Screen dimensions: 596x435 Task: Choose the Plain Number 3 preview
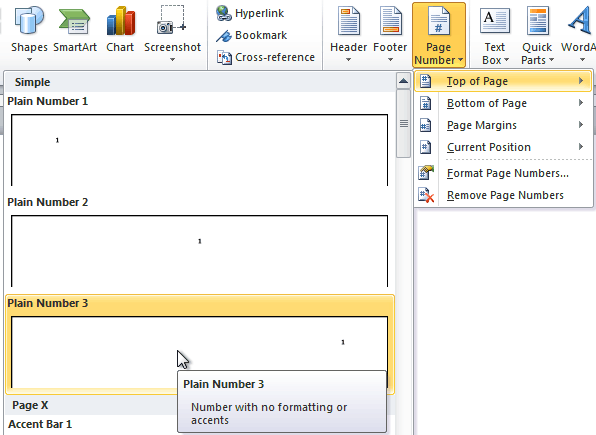pyautogui.click(x=200, y=352)
